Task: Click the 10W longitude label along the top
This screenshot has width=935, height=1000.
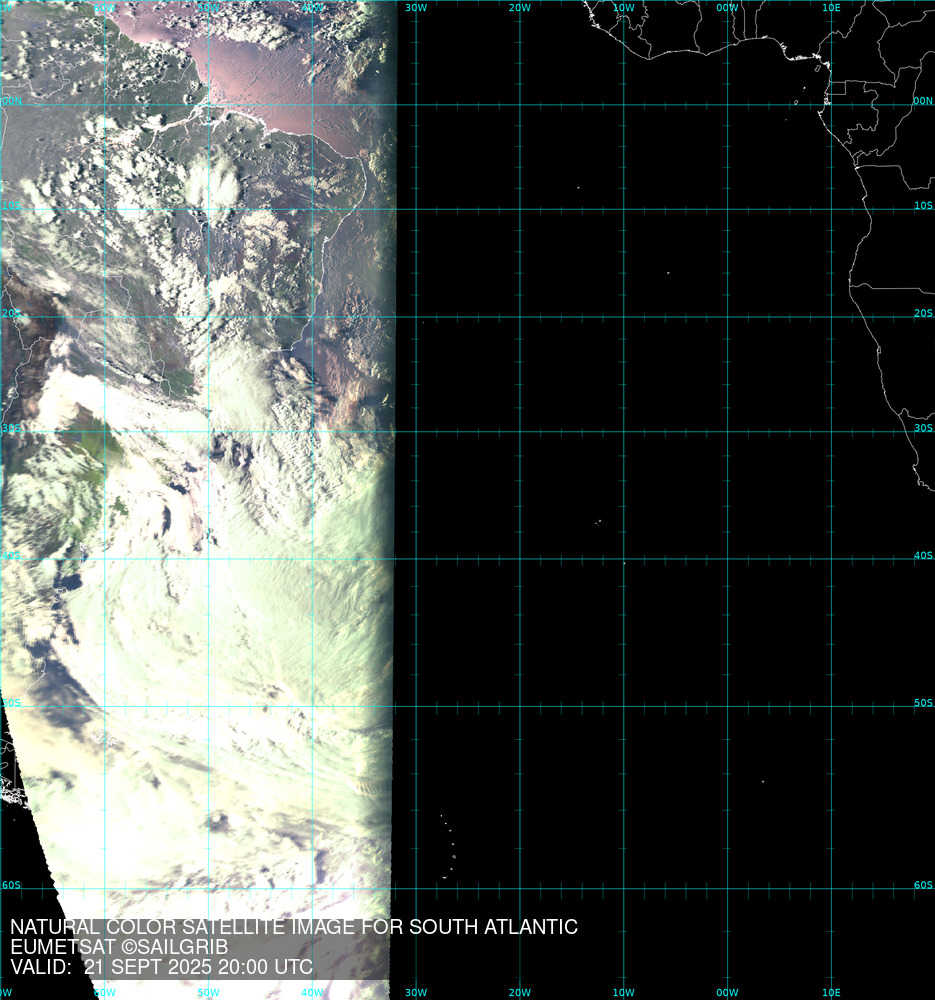Action: point(623,8)
